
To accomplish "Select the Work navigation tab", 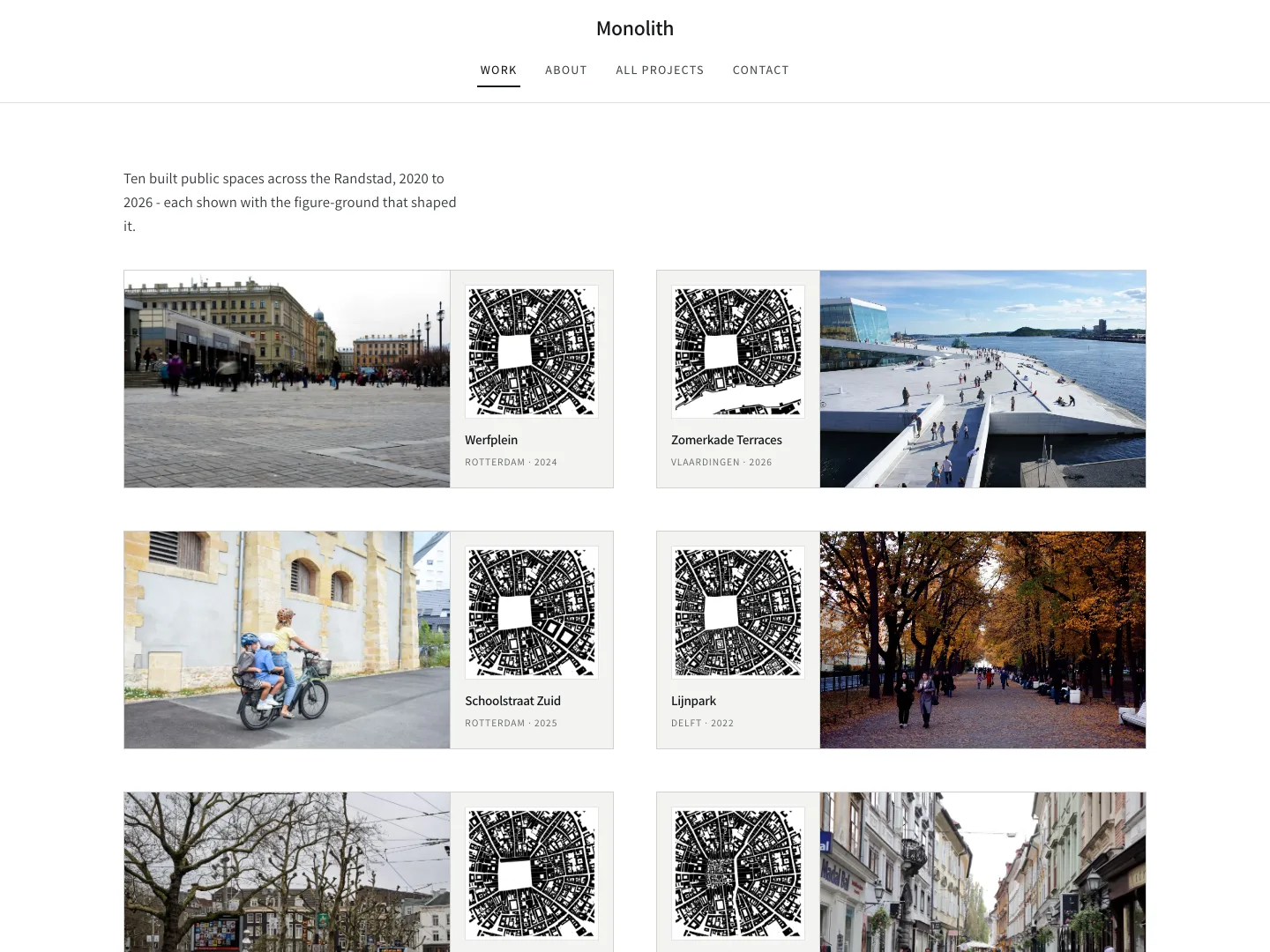I will point(498,71).
